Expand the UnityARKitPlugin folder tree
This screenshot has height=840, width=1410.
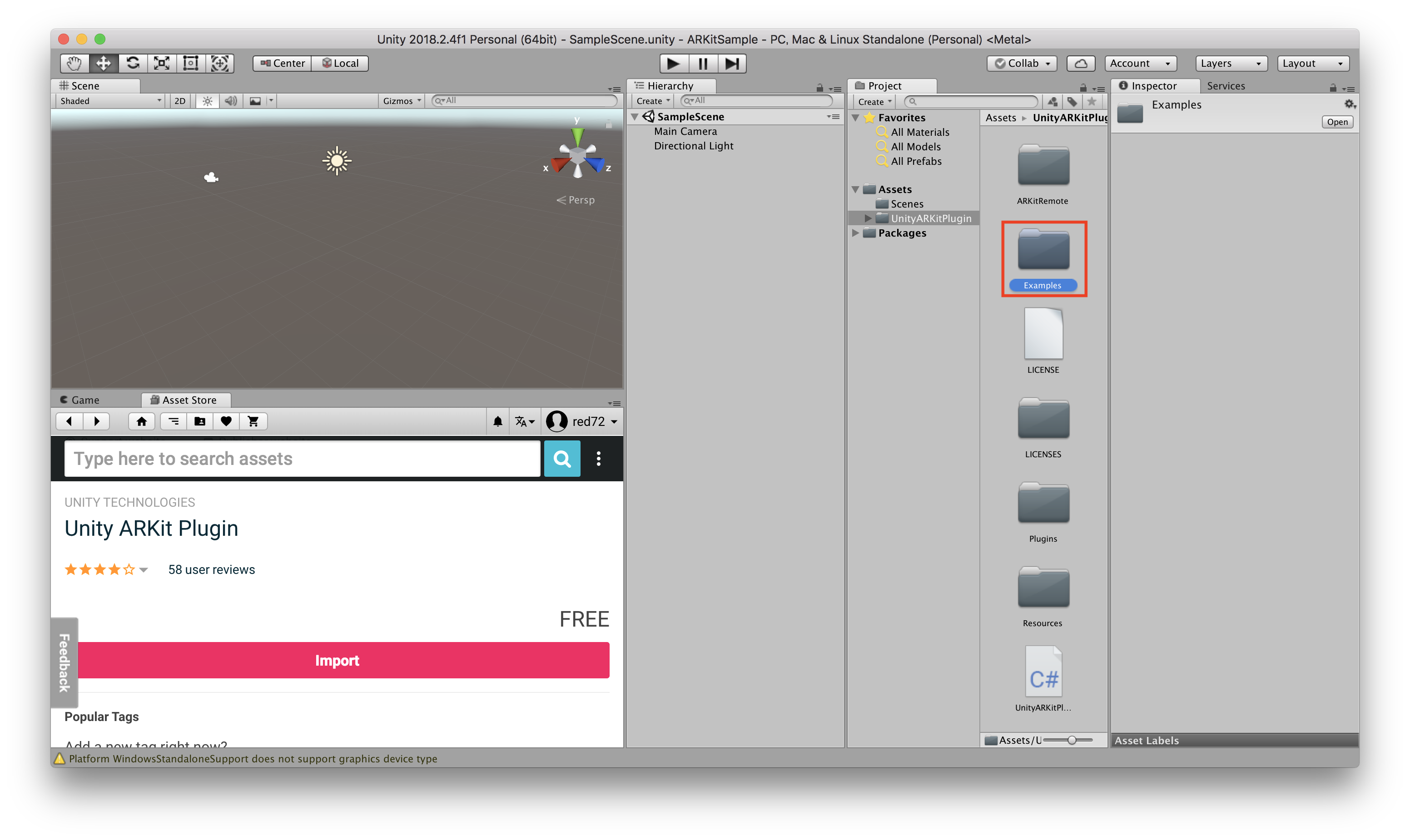(x=868, y=218)
